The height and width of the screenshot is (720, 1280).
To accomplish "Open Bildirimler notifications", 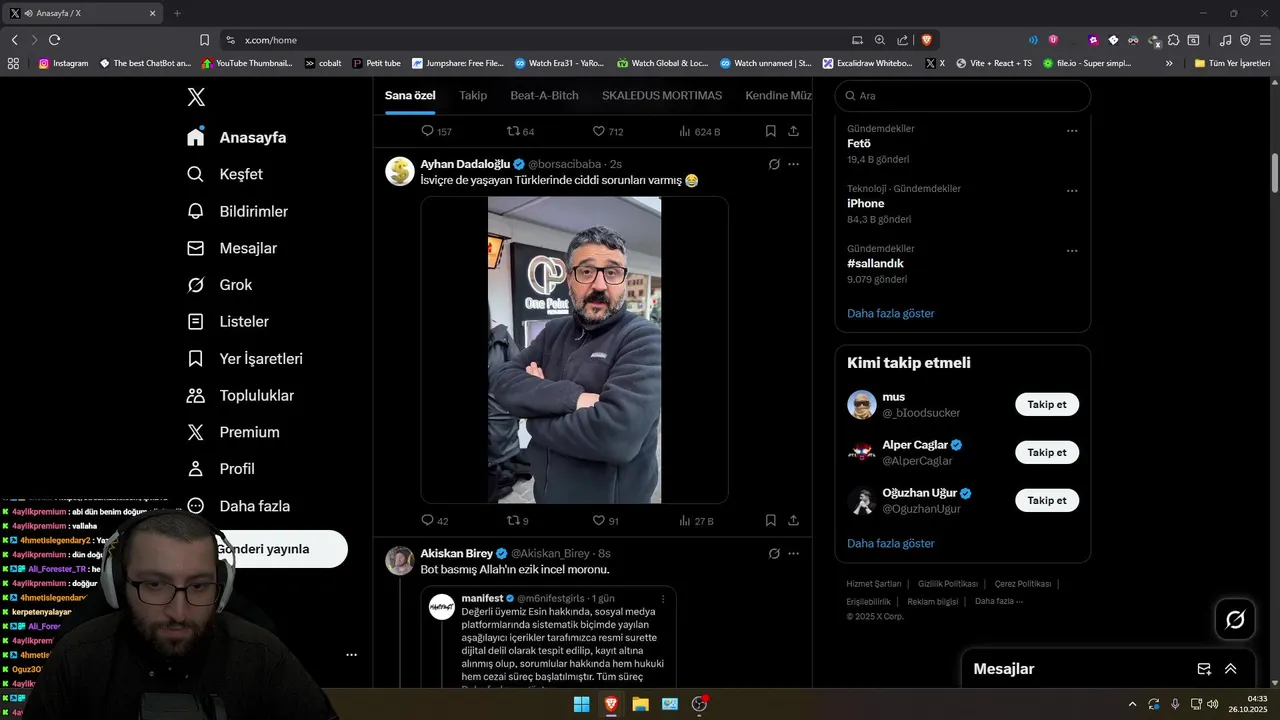I will point(237,211).
